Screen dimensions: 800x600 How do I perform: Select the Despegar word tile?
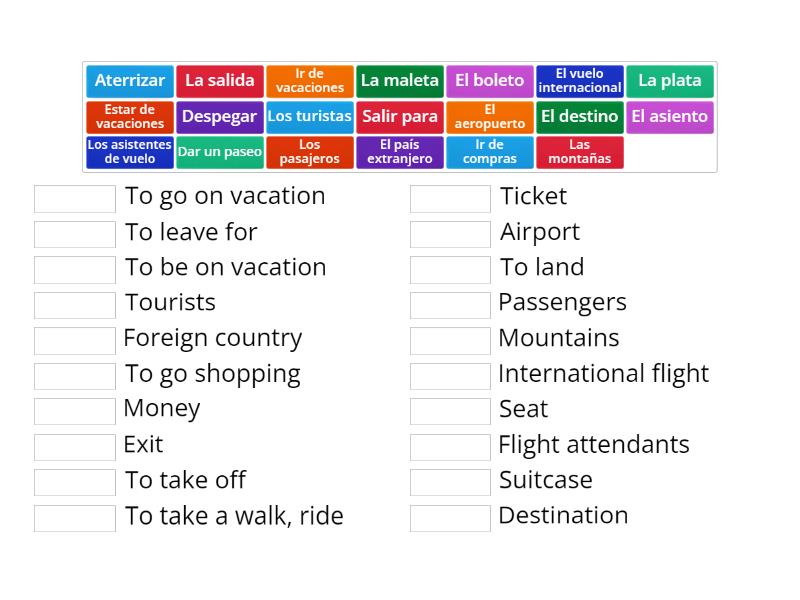pos(219,117)
